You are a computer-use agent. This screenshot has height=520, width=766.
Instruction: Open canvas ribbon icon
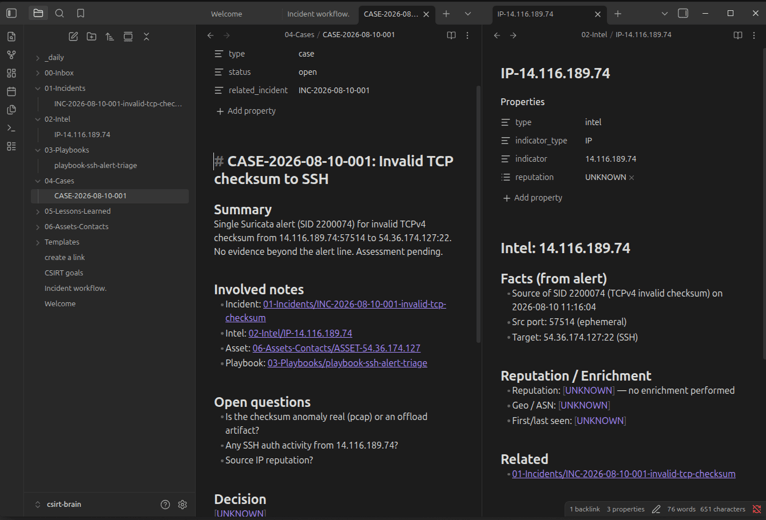pyautogui.click(x=11, y=73)
